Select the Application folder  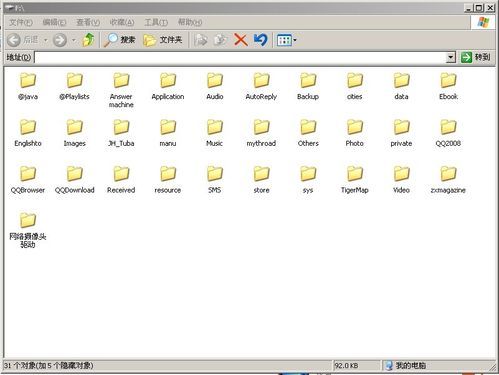point(168,86)
